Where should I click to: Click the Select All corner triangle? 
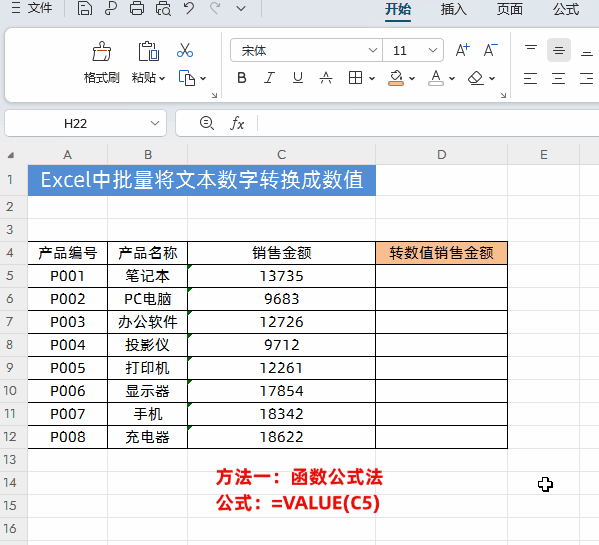(11, 155)
